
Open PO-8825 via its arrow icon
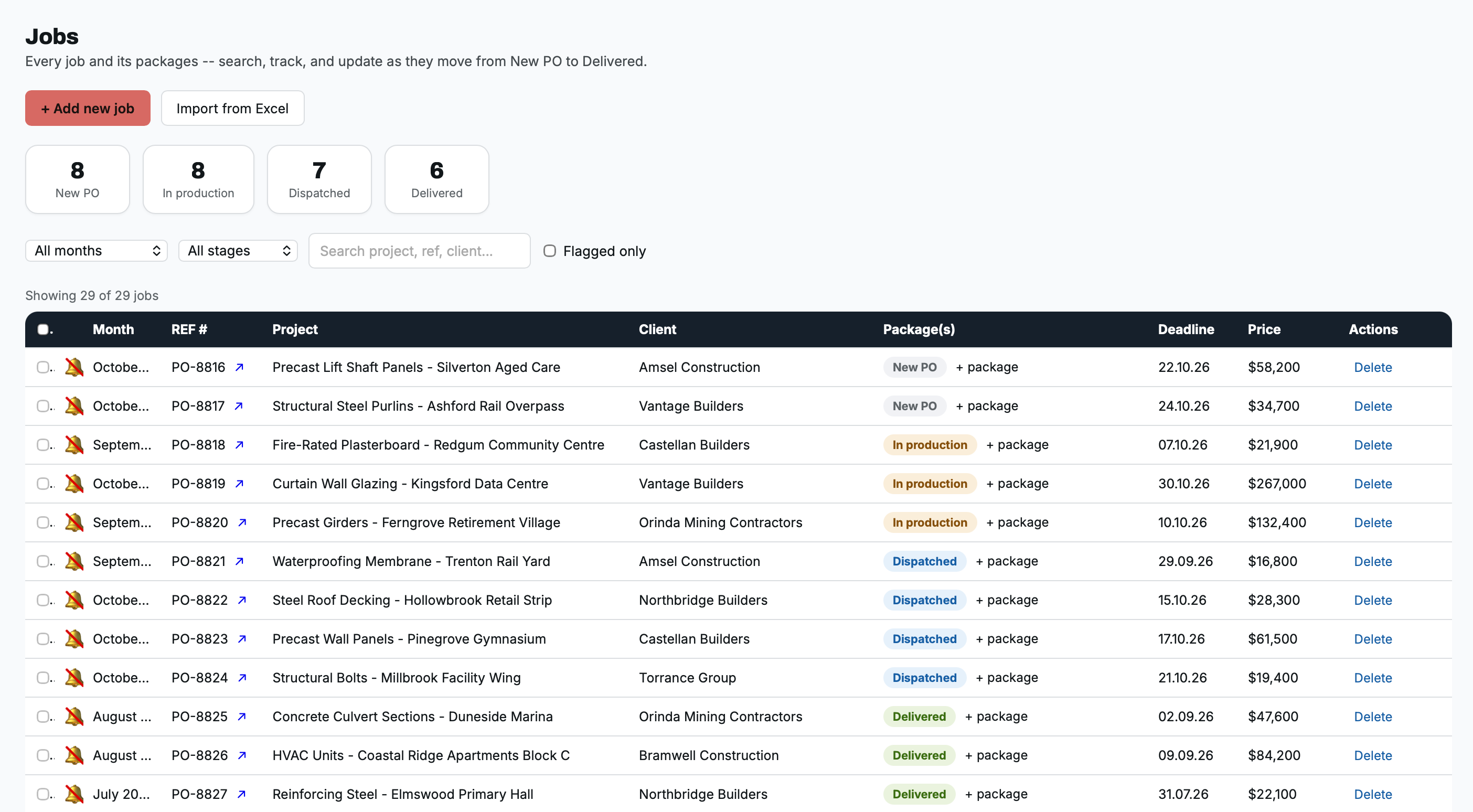pos(241,717)
